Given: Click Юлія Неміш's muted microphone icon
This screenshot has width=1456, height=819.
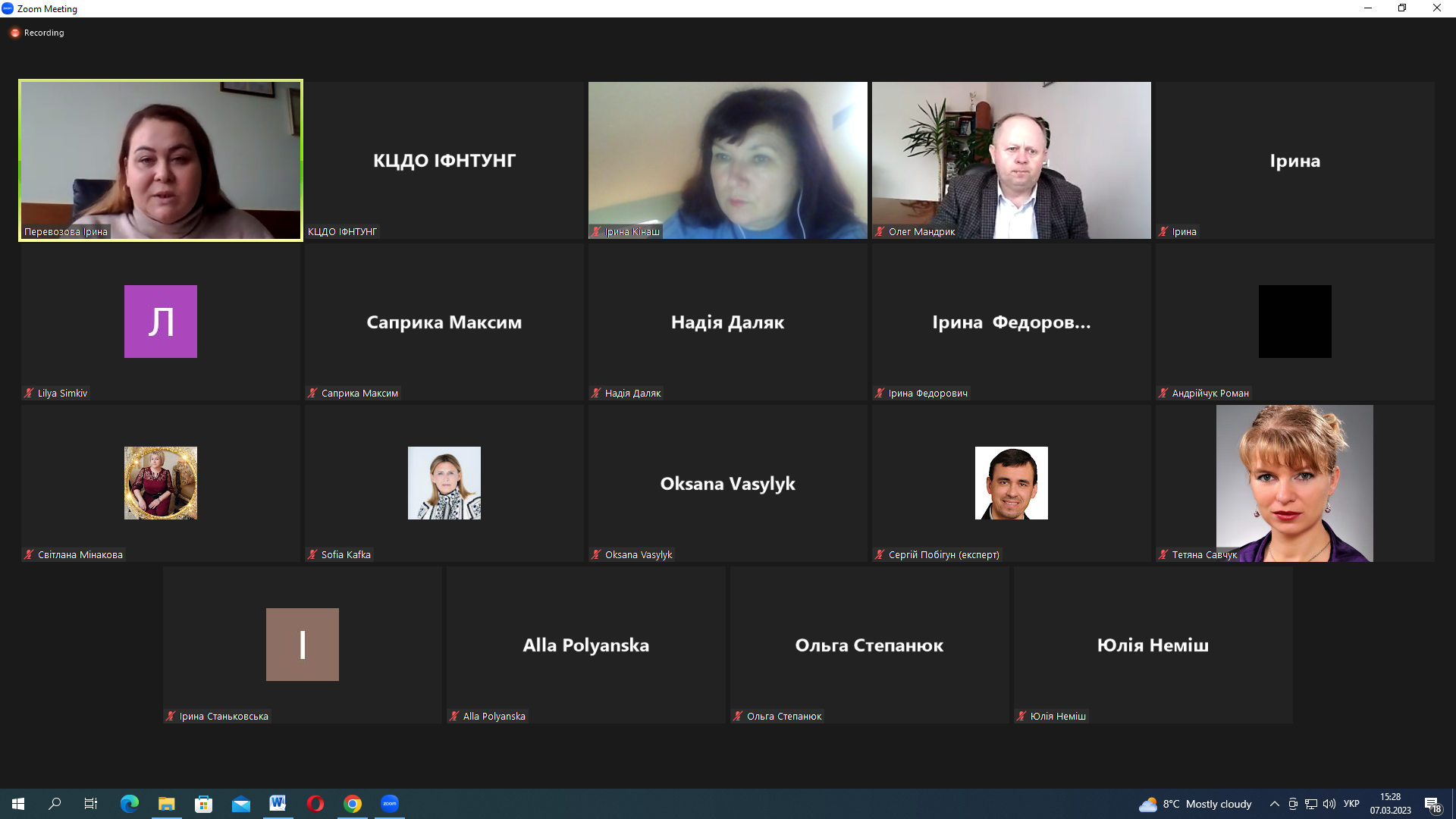Looking at the screenshot, I should coord(1021,716).
